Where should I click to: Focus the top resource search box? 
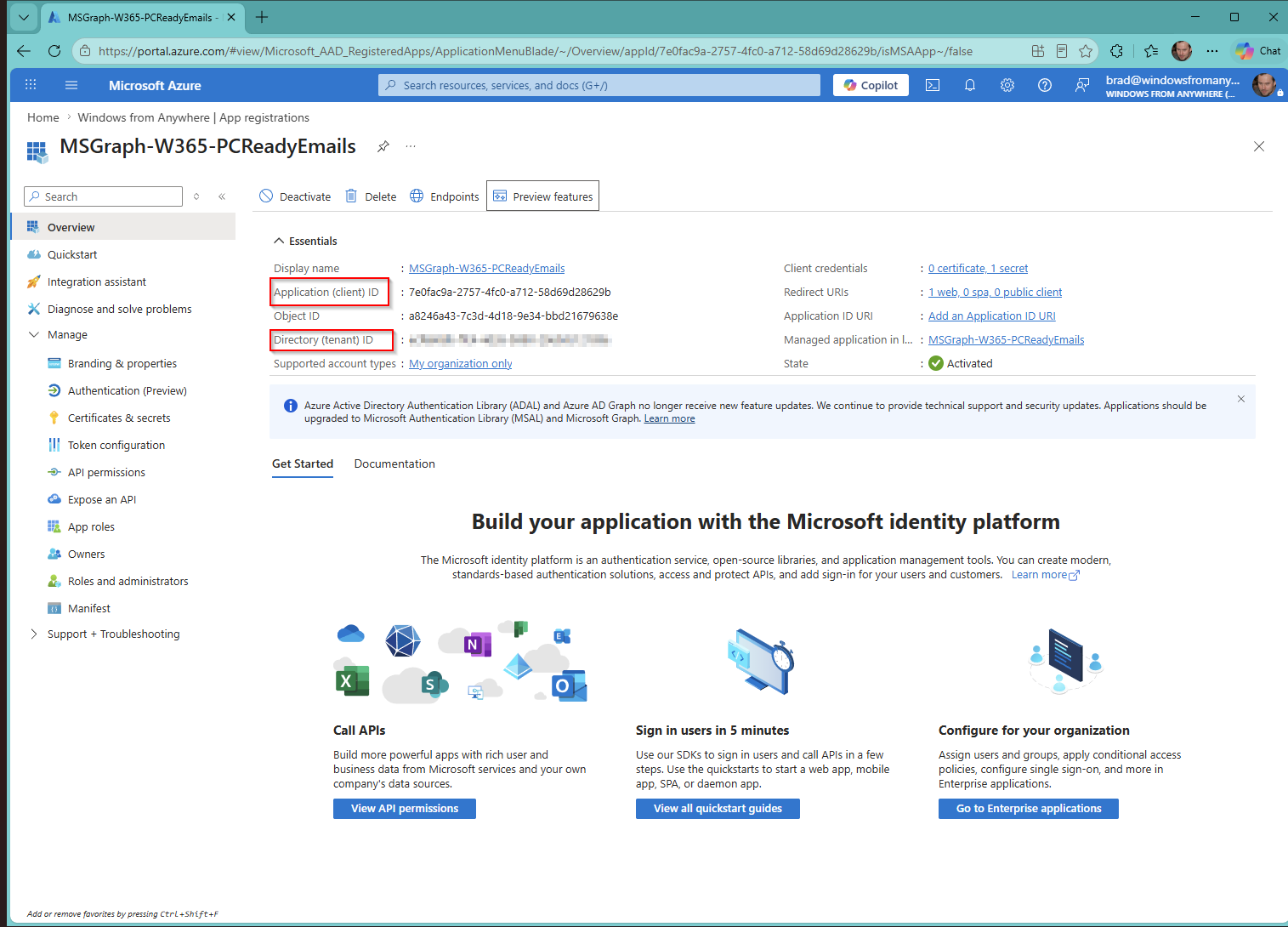click(x=599, y=85)
